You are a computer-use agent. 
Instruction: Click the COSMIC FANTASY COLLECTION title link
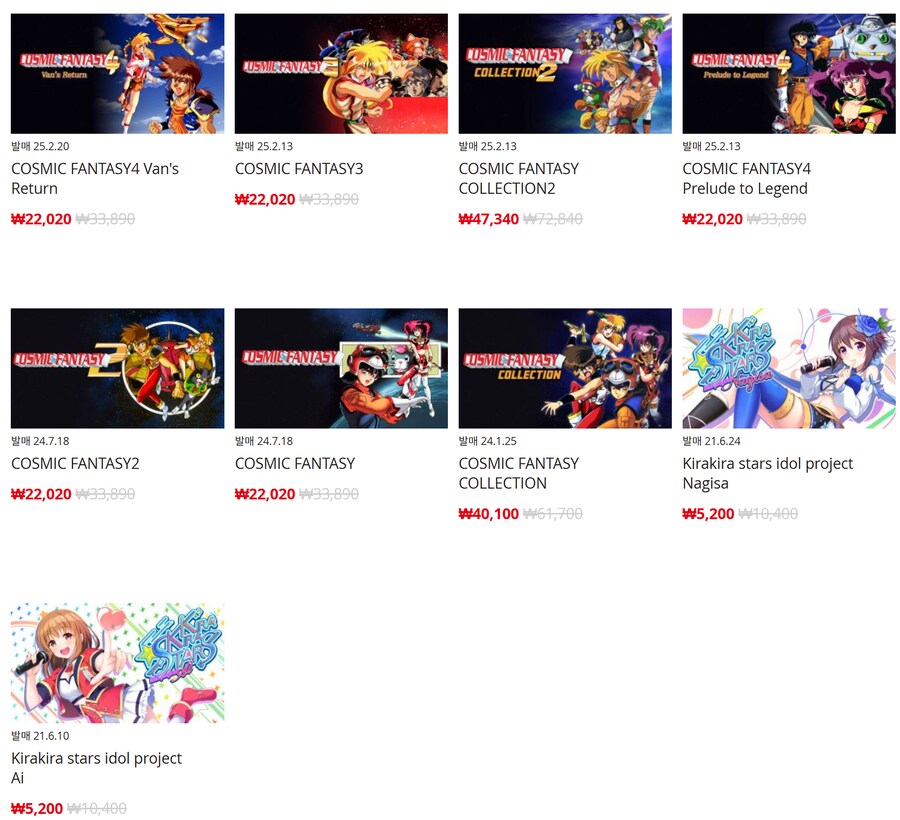[519, 473]
